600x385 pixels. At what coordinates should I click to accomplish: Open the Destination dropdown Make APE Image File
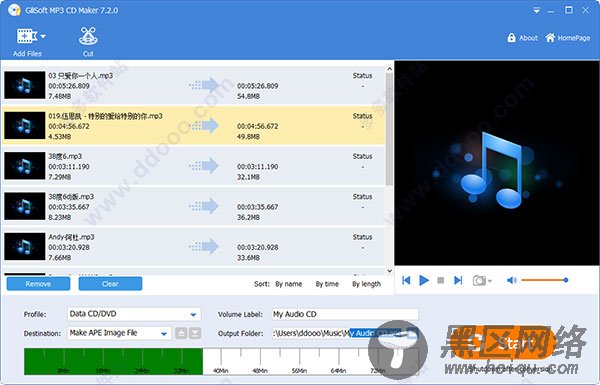coord(119,333)
